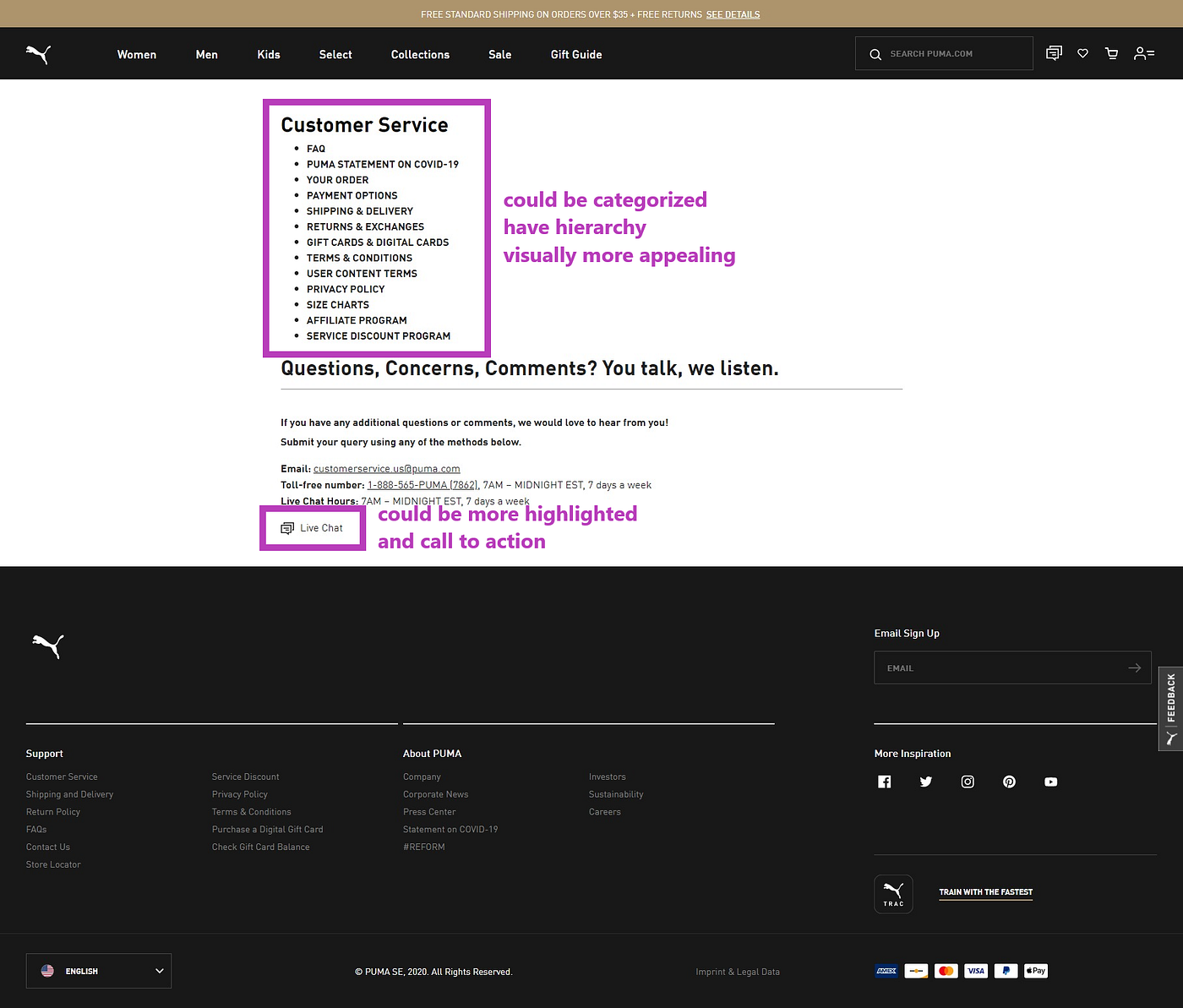Open footer Corporate News link
Viewport: 1183px width, 1008px height.
click(436, 794)
